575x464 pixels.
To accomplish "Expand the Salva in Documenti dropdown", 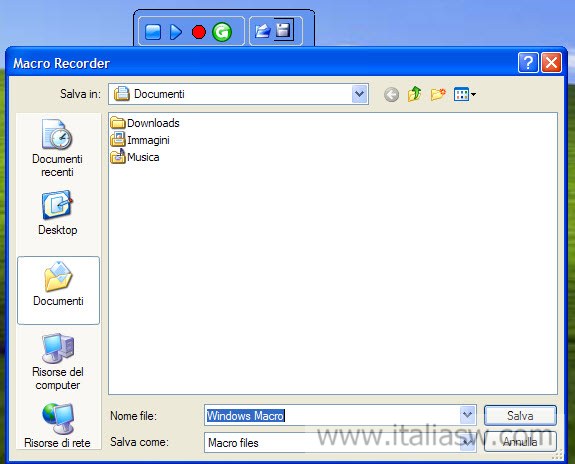I will pos(359,94).
